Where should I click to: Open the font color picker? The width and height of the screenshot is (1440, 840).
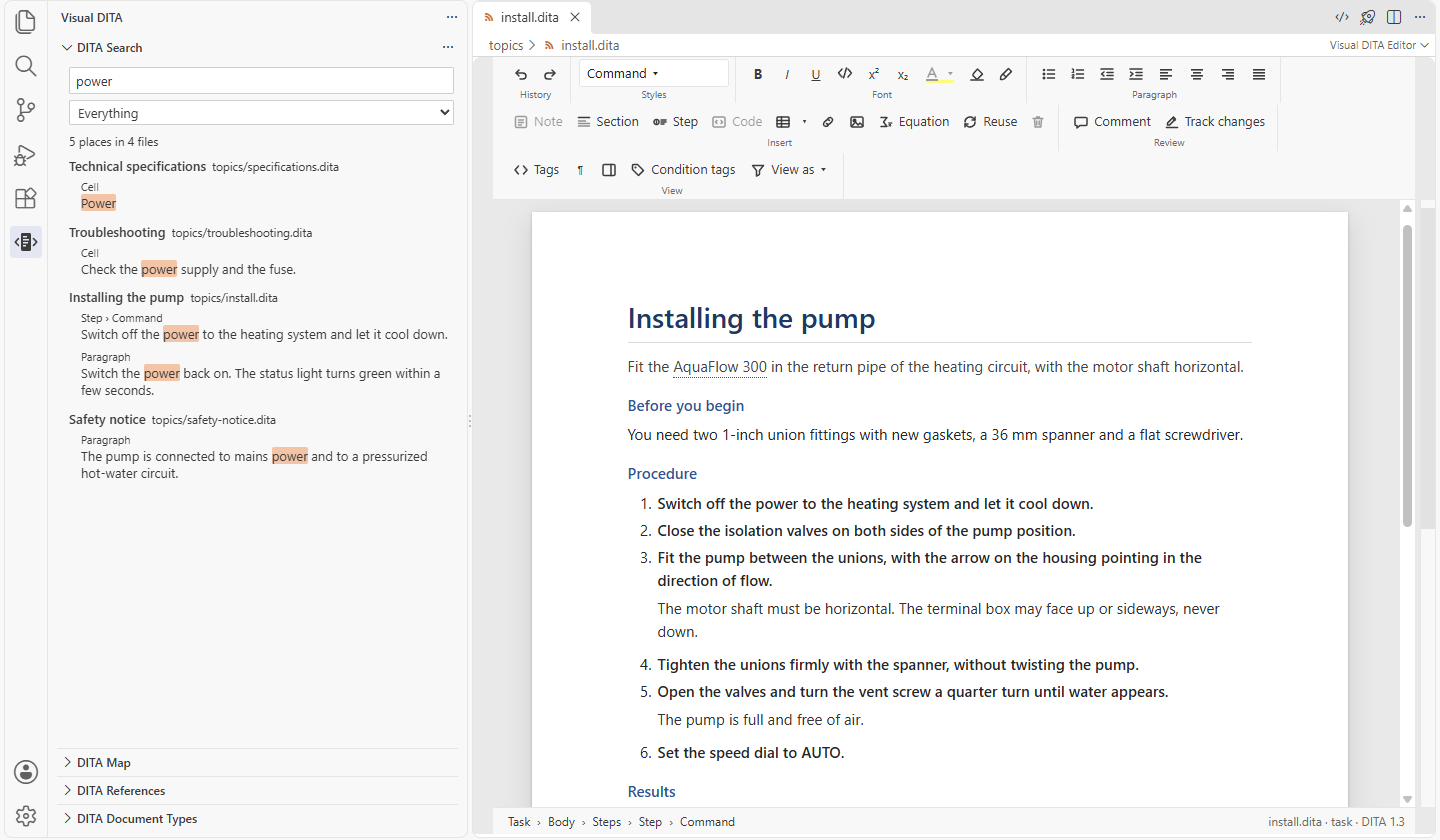coord(938,74)
